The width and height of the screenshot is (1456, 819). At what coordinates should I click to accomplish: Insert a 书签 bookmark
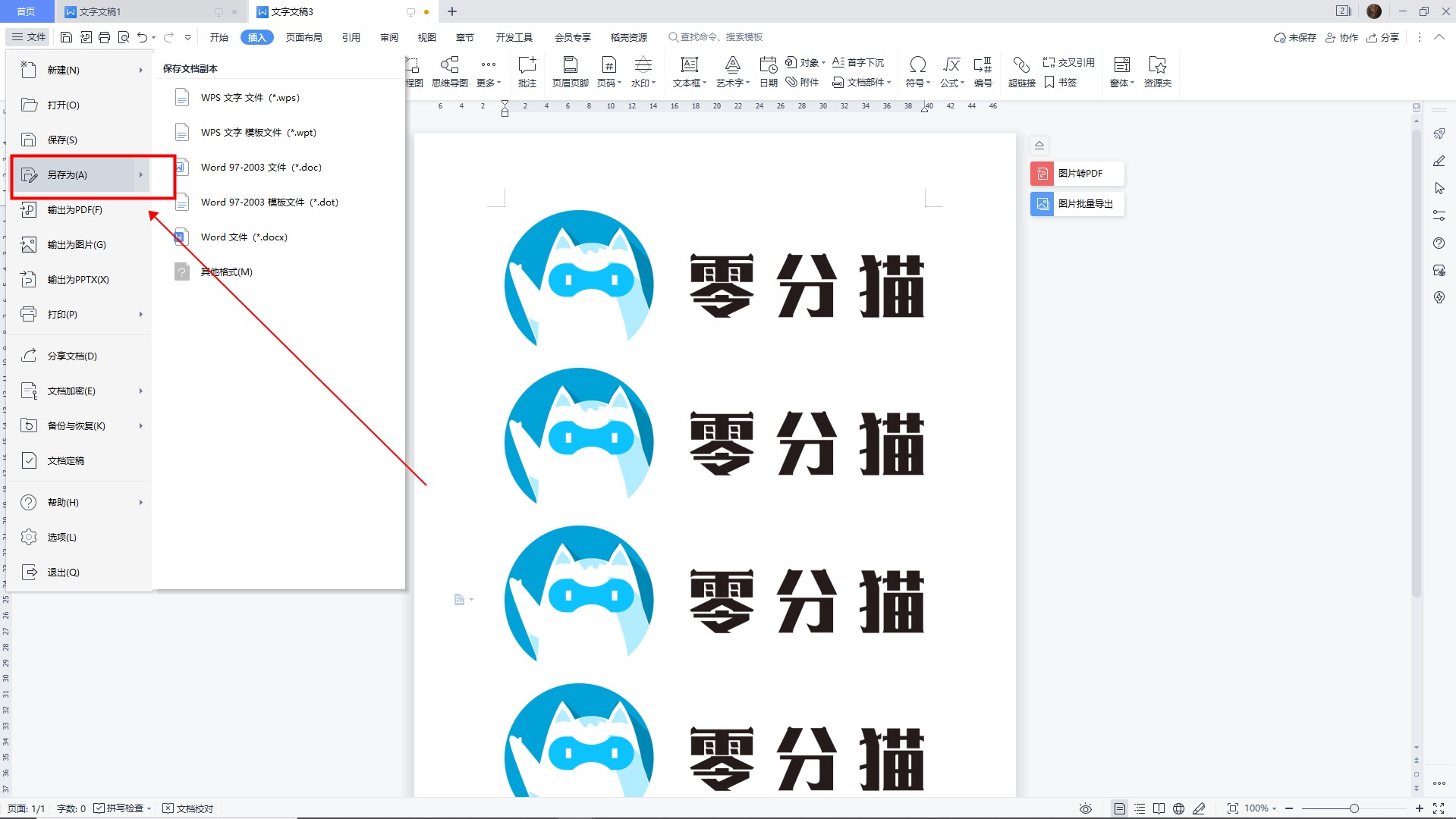coord(1061,82)
